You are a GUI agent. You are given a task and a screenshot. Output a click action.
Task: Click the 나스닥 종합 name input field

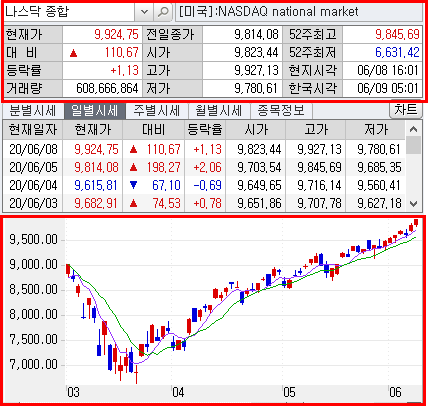pos(69,12)
